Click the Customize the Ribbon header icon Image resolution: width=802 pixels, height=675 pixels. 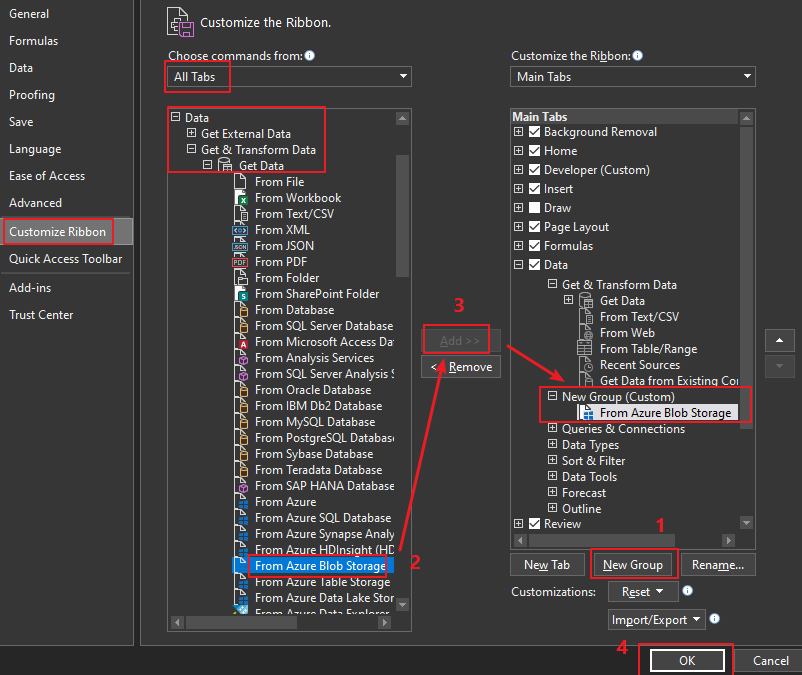tap(181, 22)
